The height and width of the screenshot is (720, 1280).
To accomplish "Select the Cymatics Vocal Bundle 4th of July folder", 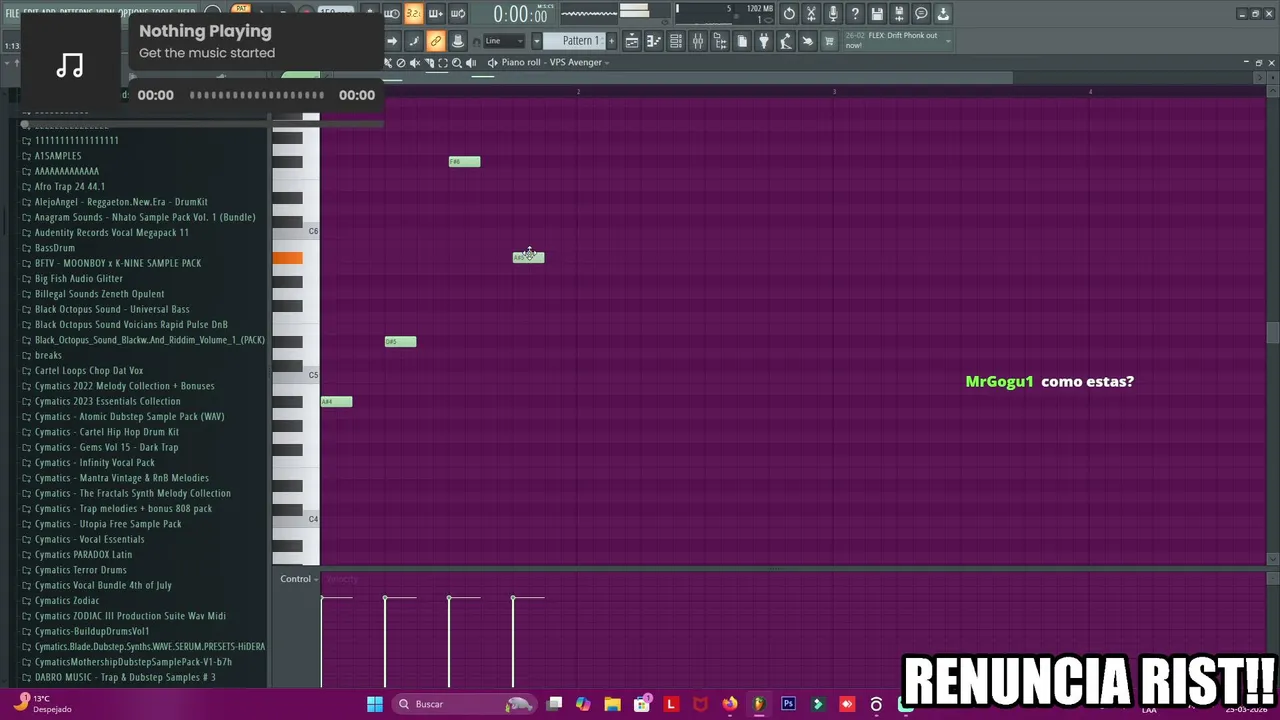I will click(103, 585).
